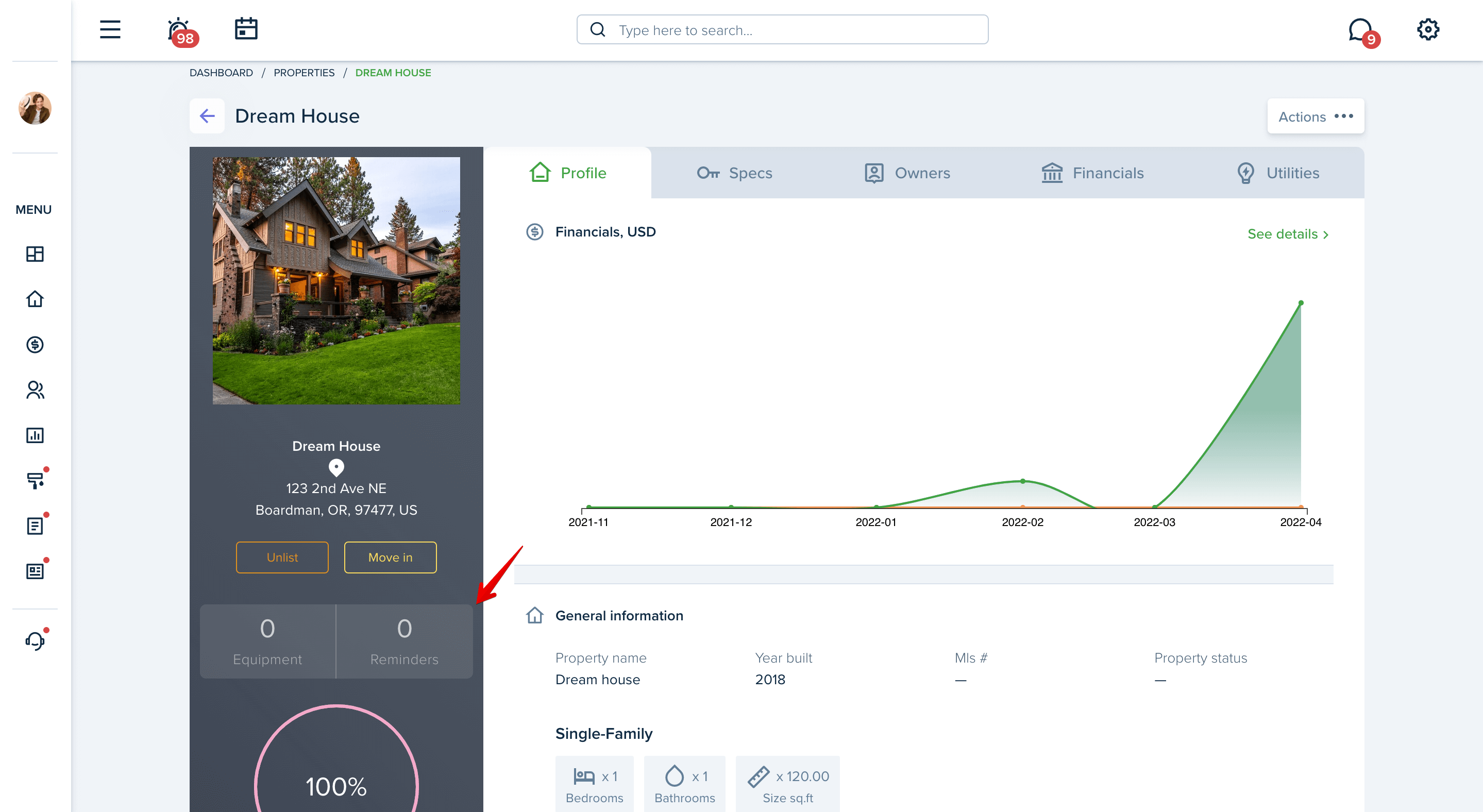The width and height of the screenshot is (1483, 812).
Task: Open the financials dollar icon in sidebar
Action: [x=35, y=345]
